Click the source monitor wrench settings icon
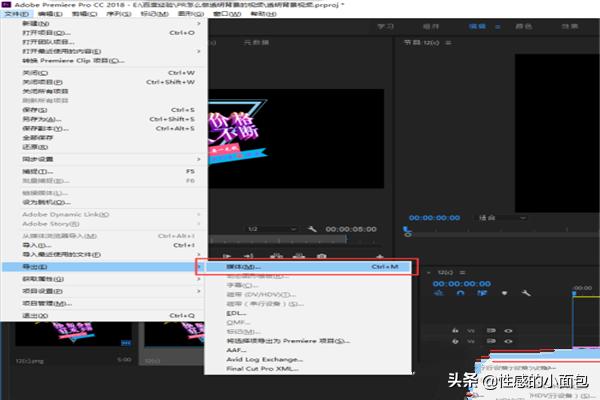This screenshot has width=600, height=400. (313, 229)
